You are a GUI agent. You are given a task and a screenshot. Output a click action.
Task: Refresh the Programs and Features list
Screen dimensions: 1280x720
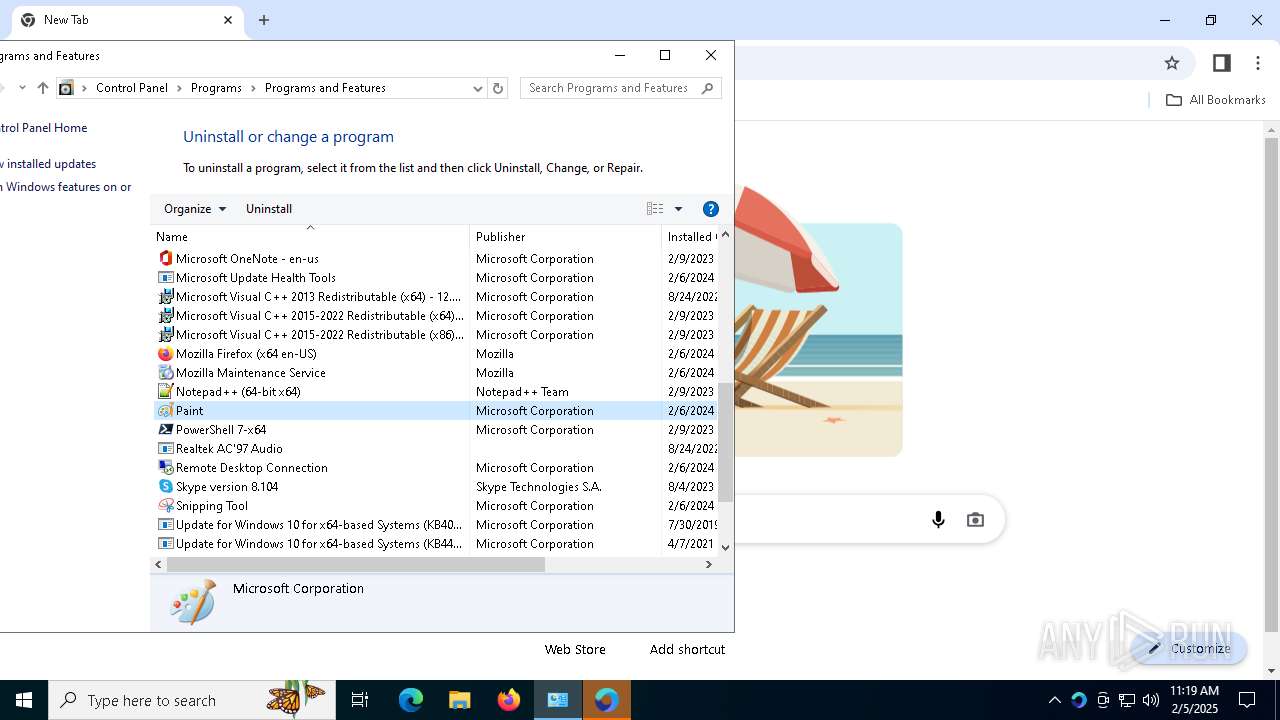tap(498, 88)
